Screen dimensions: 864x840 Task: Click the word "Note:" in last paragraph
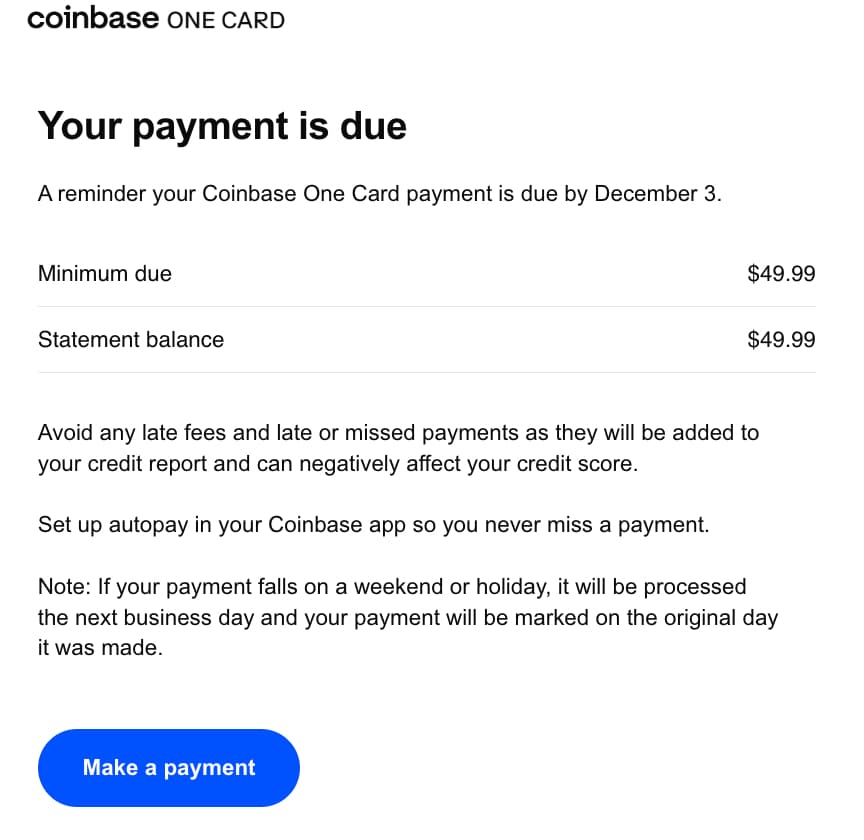[64, 586]
